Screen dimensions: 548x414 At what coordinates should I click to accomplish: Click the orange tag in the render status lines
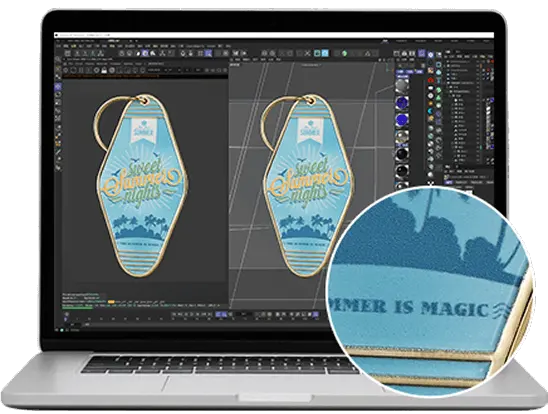click(x=111, y=301)
